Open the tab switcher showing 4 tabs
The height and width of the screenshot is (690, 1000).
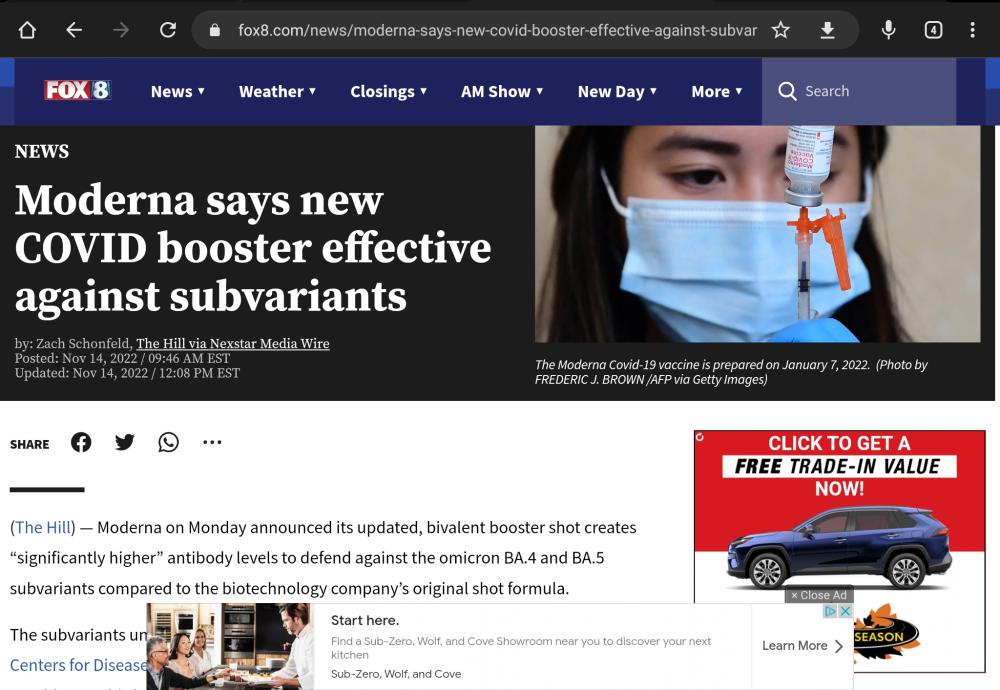coord(932,30)
